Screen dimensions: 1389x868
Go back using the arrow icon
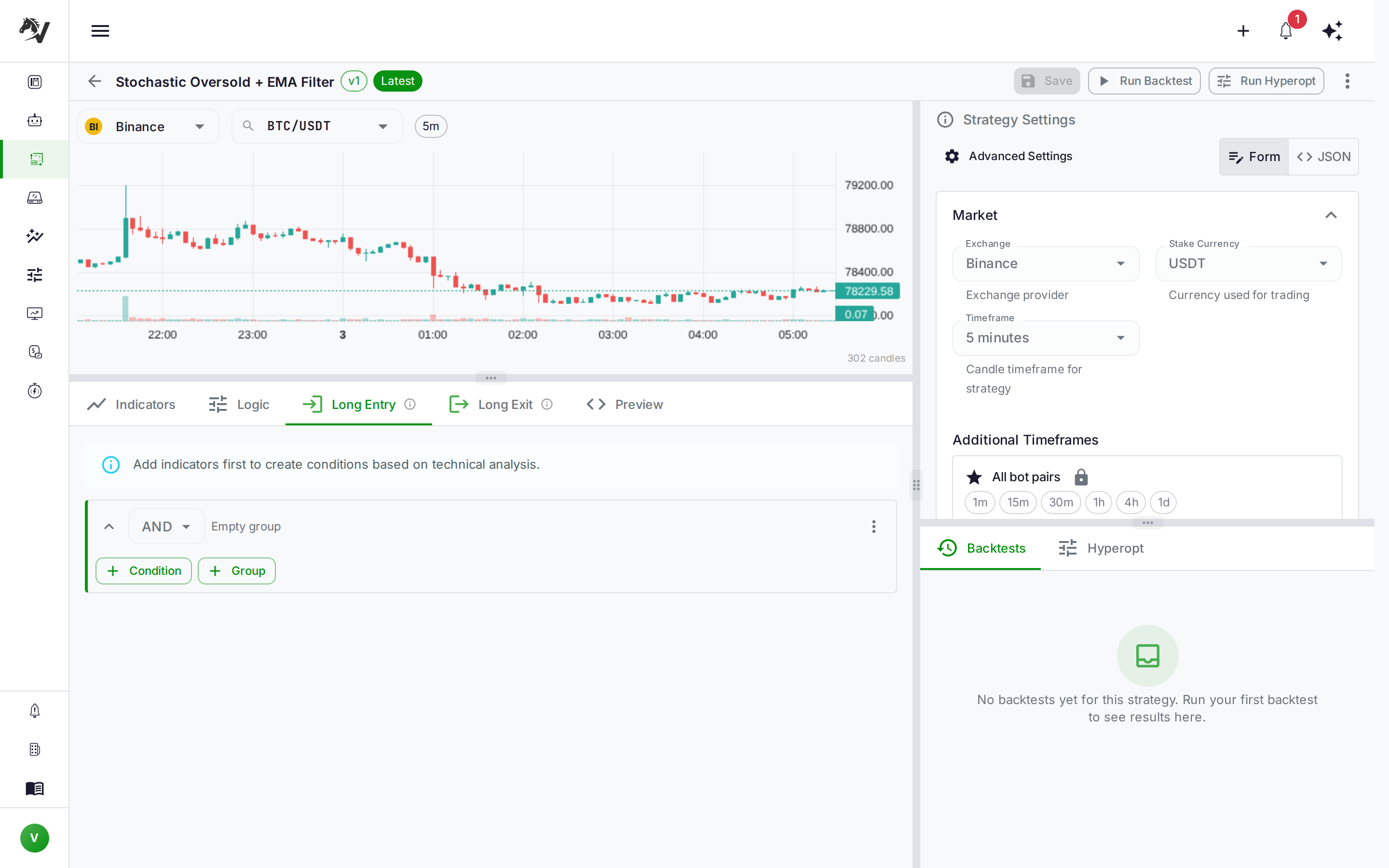coord(95,81)
